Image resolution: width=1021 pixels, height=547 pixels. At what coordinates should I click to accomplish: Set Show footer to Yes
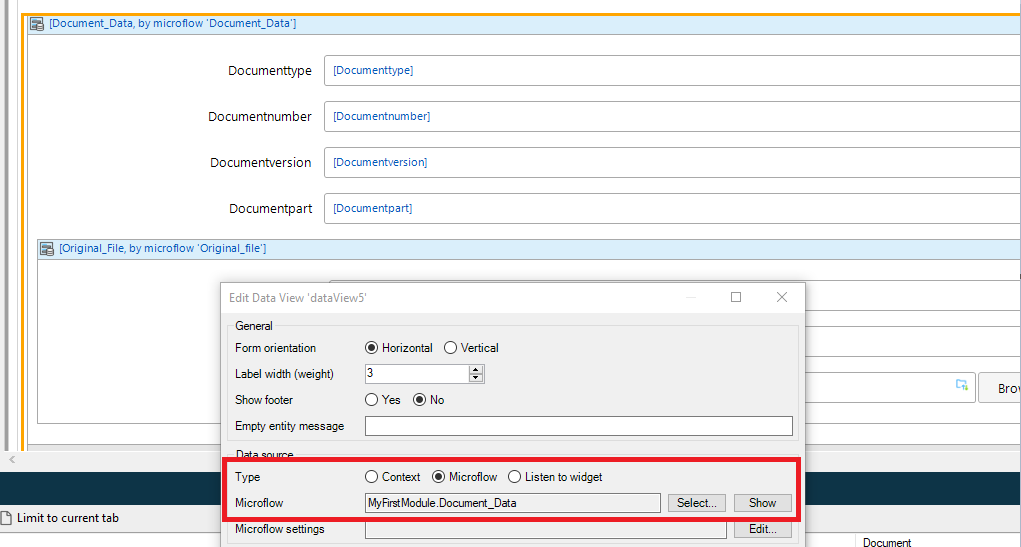(x=371, y=400)
